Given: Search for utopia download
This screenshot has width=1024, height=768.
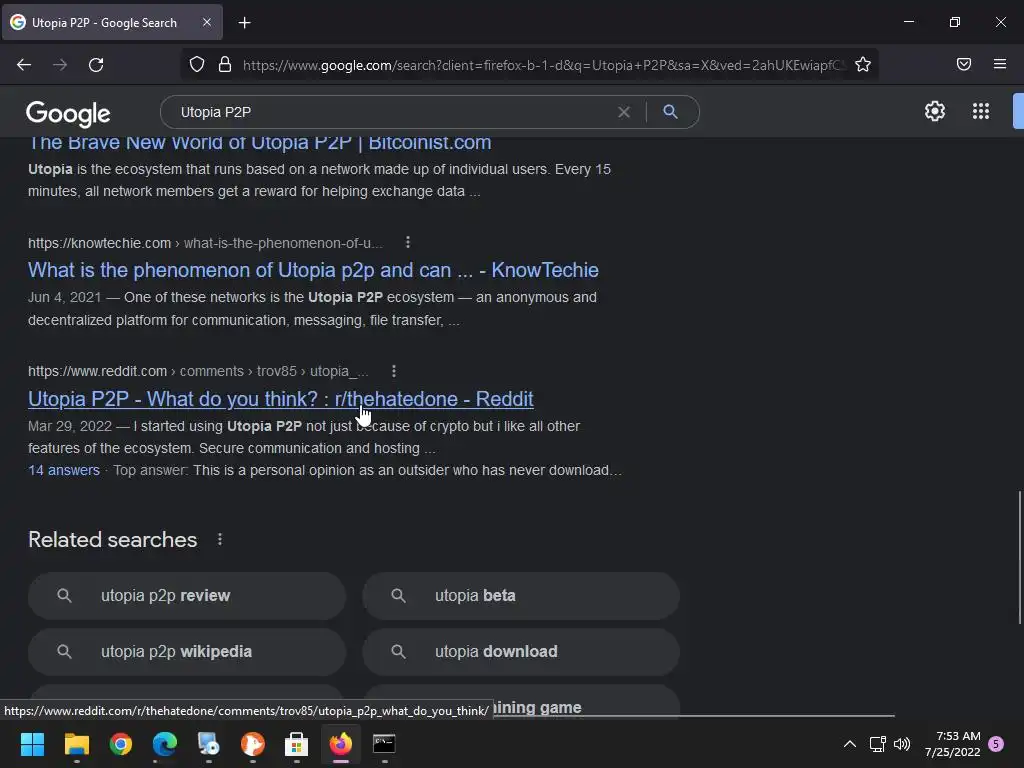Looking at the screenshot, I should pyautogui.click(x=521, y=652).
